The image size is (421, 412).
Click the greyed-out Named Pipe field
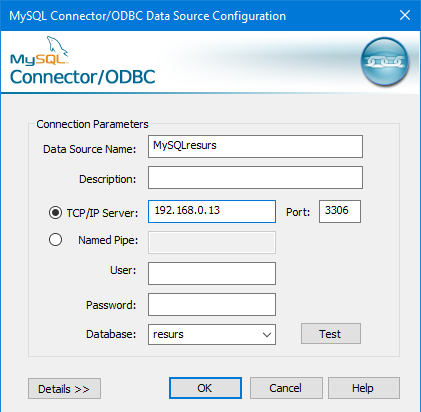click(x=212, y=242)
